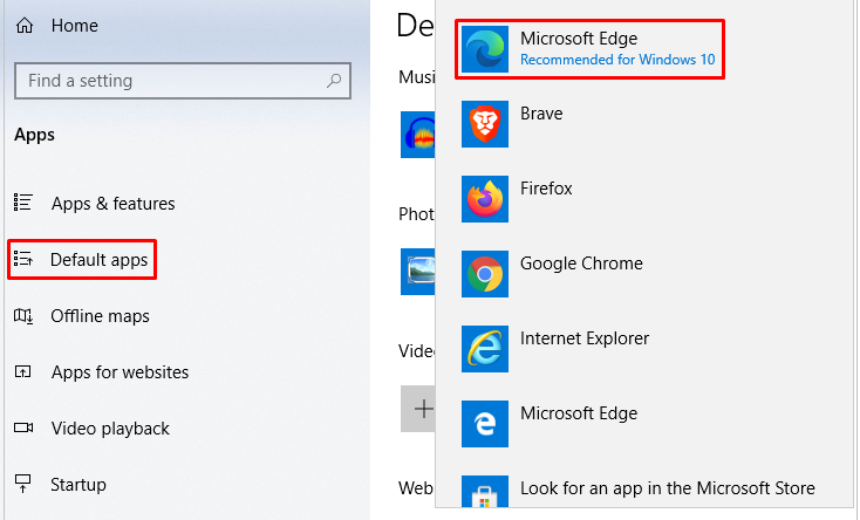Click the Photo viewer default app icon

418,272
